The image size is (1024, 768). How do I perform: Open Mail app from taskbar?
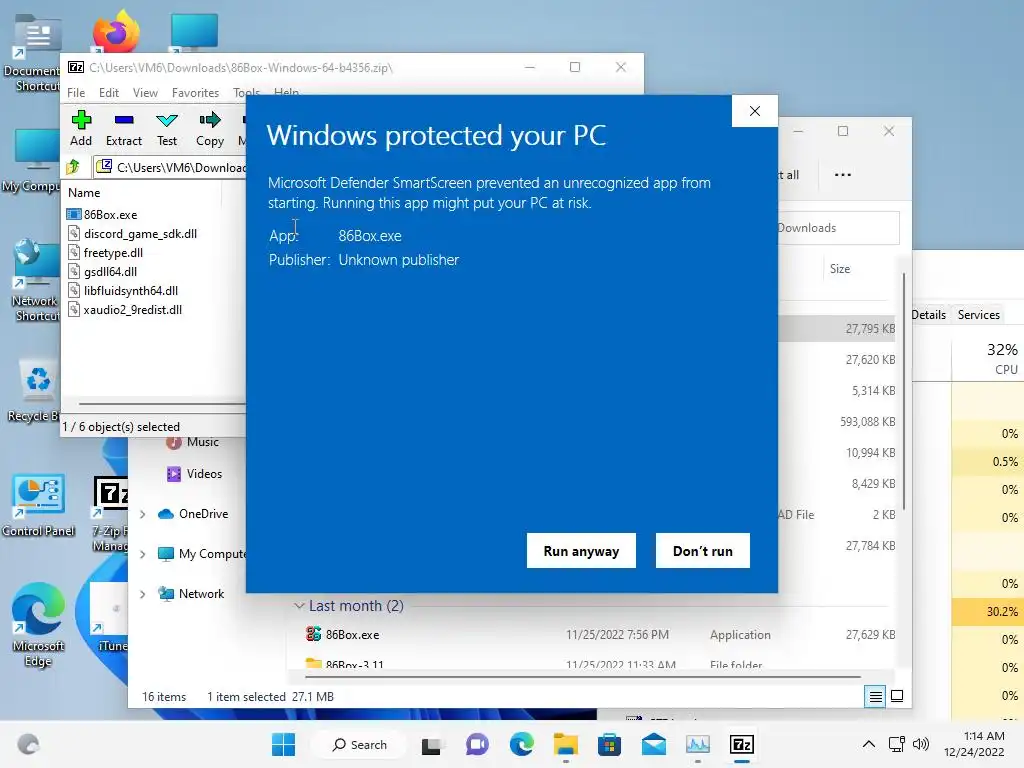coord(654,744)
